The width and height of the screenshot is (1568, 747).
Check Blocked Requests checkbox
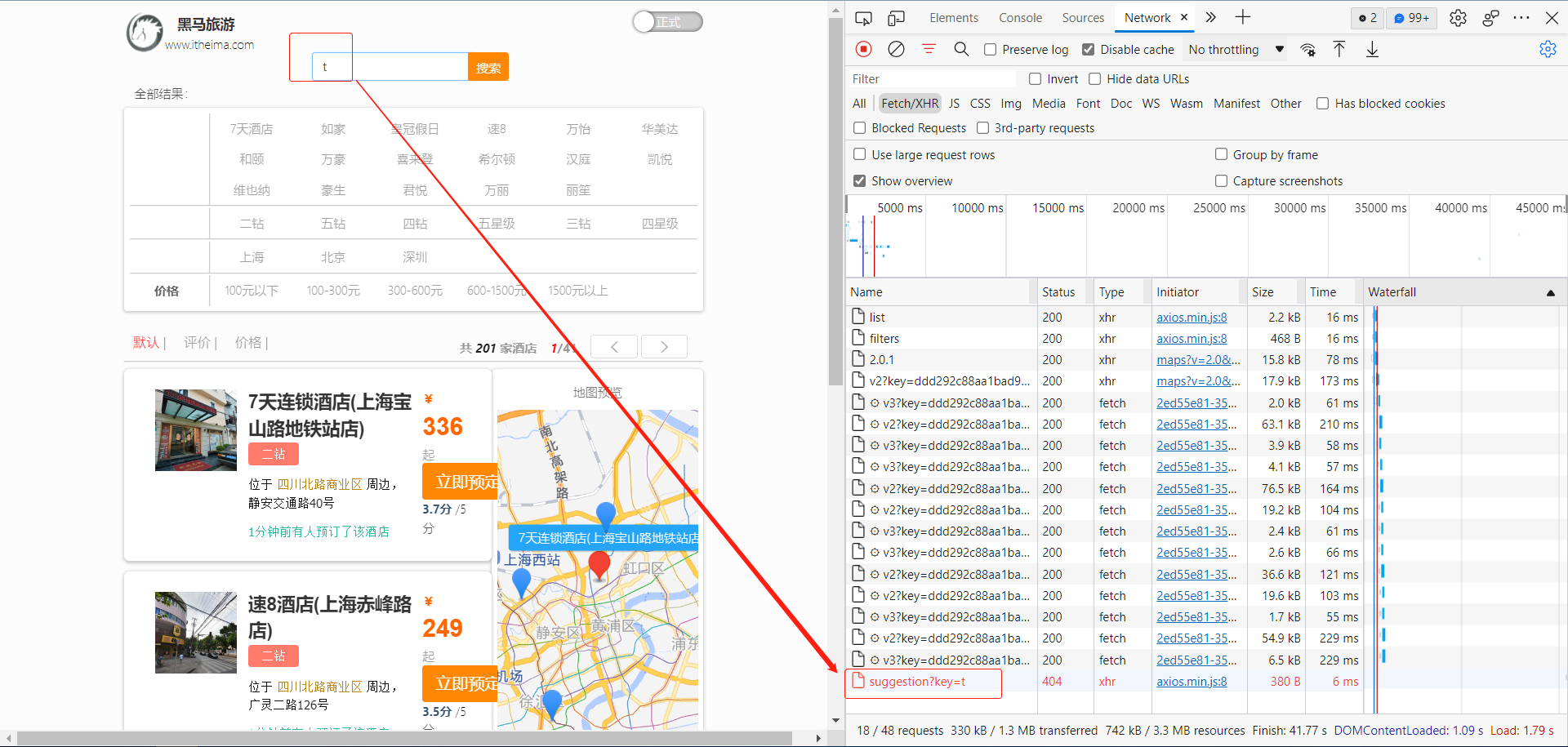(x=859, y=128)
